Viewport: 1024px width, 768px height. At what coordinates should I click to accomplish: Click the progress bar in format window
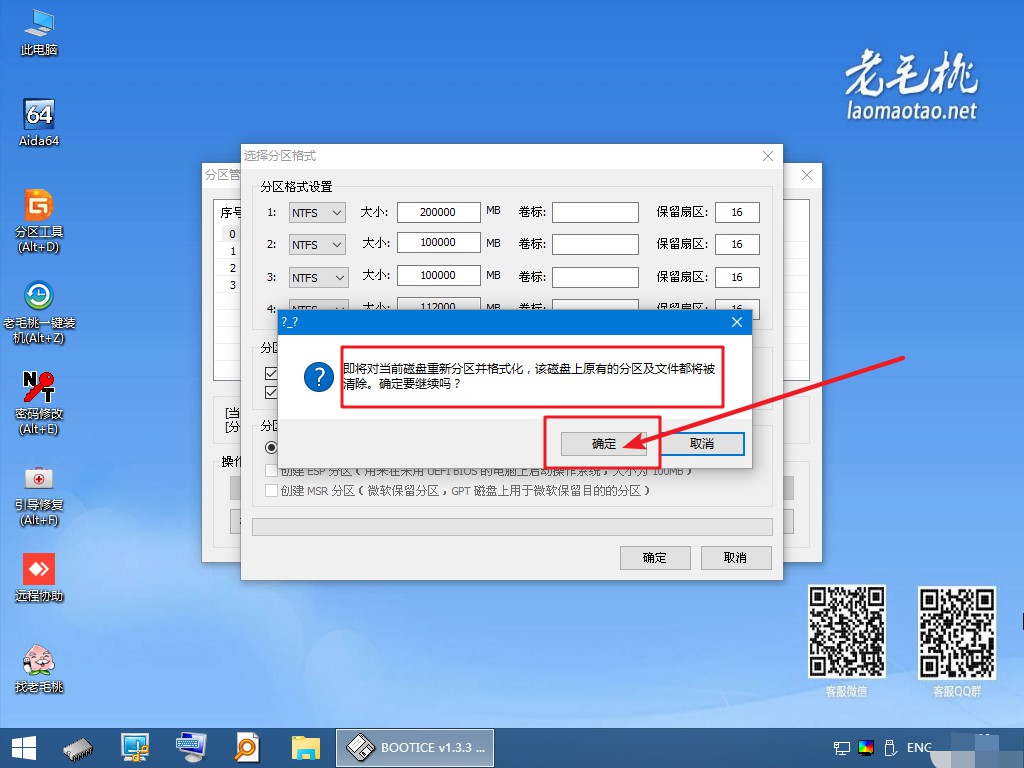pyautogui.click(x=512, y=526)
